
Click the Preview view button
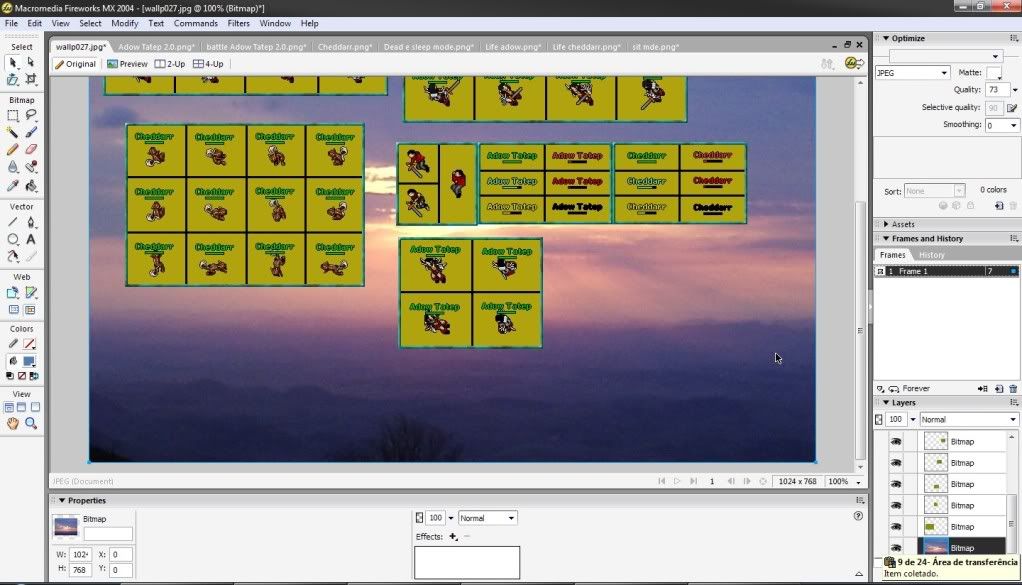127,64
